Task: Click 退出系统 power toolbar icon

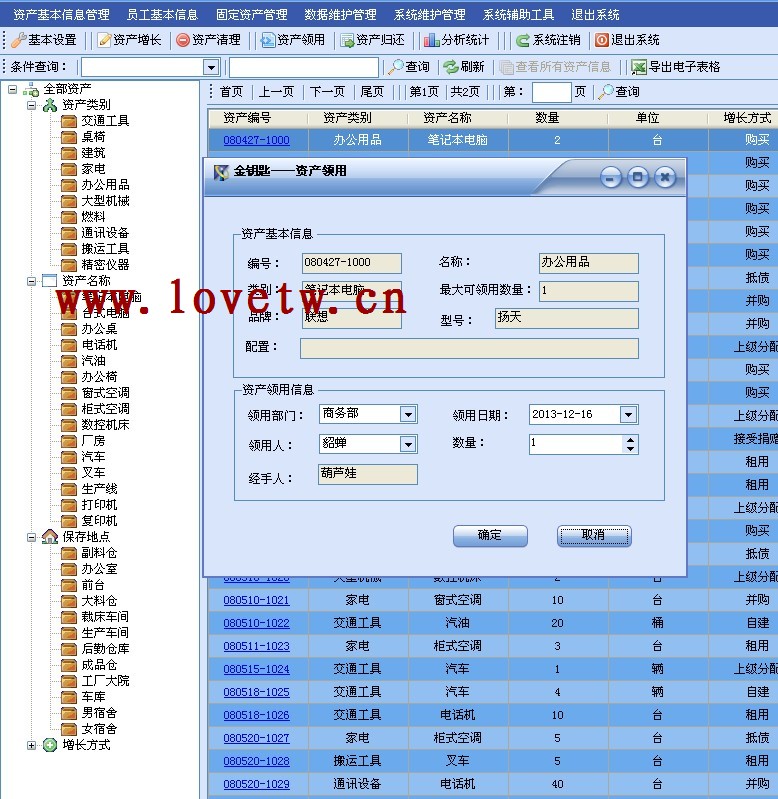Action: (x=602, y=40)
